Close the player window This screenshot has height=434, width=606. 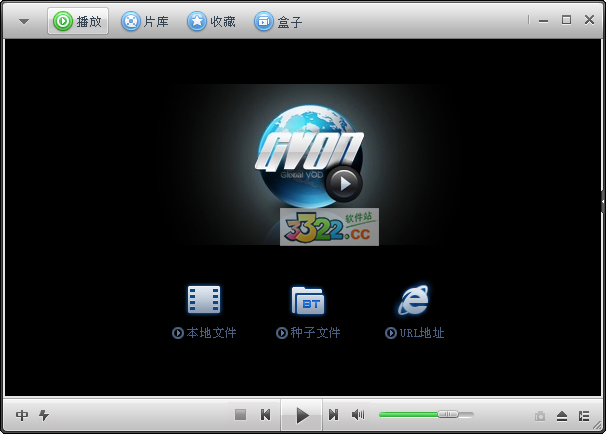pos(589,20)
